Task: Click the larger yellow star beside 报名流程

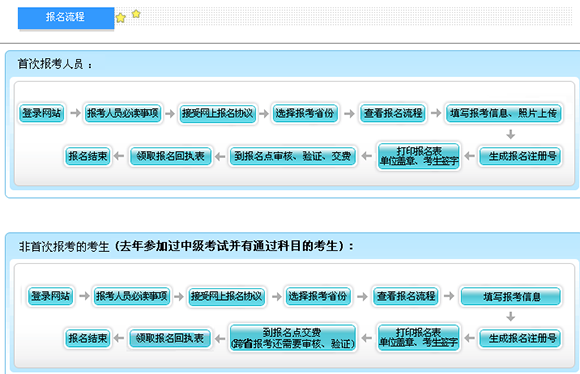Action: pyautogui.click(x=121, y=18)
